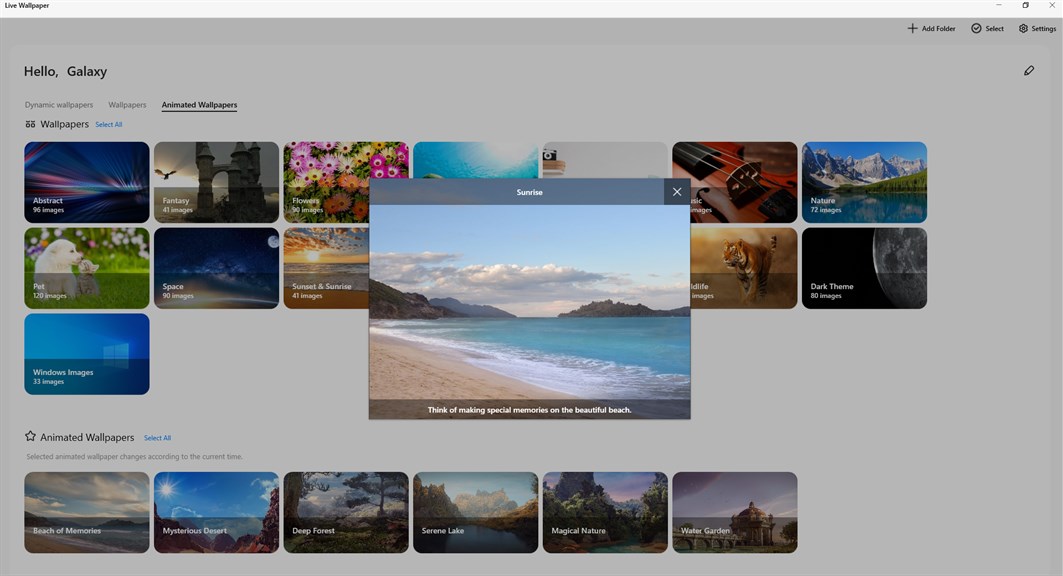Open the Fantasy wallpaper collection
The width and height of the screenshot is (1063, 576).
click(x=216, y=182)
